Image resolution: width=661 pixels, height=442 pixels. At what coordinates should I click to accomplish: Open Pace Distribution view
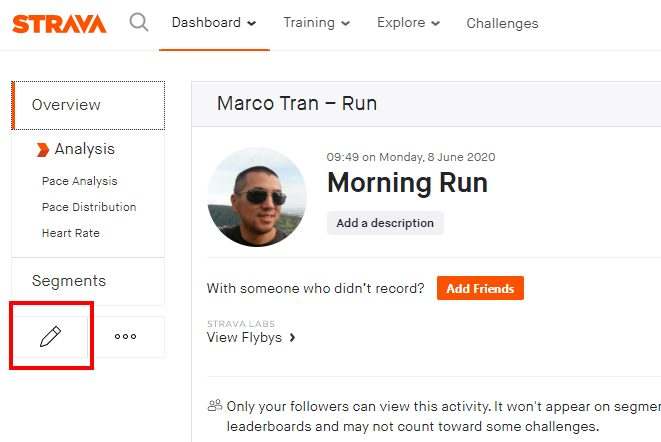pyautogui.click(x=89, y=207)
